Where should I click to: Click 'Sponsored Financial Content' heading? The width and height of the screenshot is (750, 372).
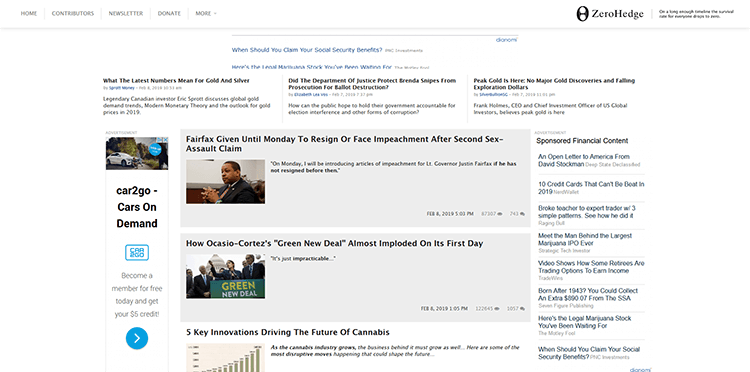(582, 141)
